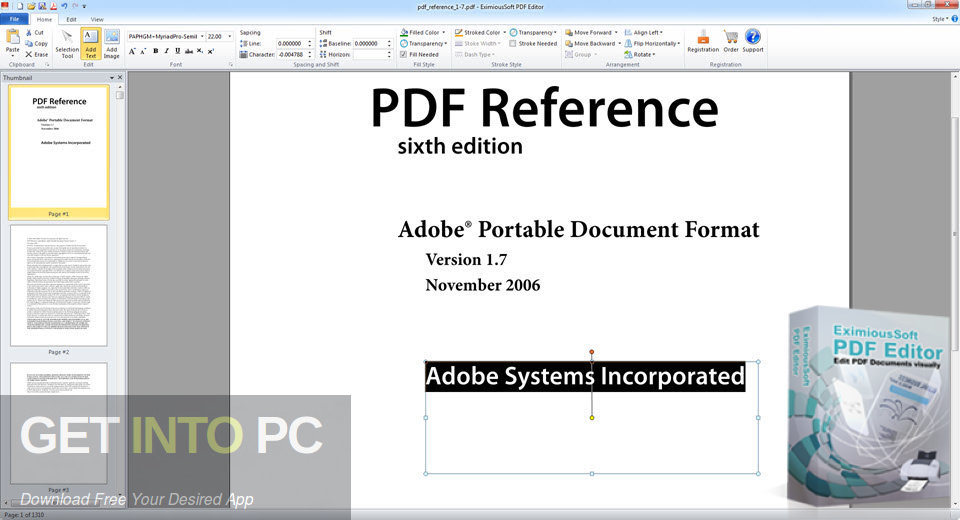Viewport: 960px width, 520px height.
Task: Apply Bold formatting
Action: (x=156, y=51)
